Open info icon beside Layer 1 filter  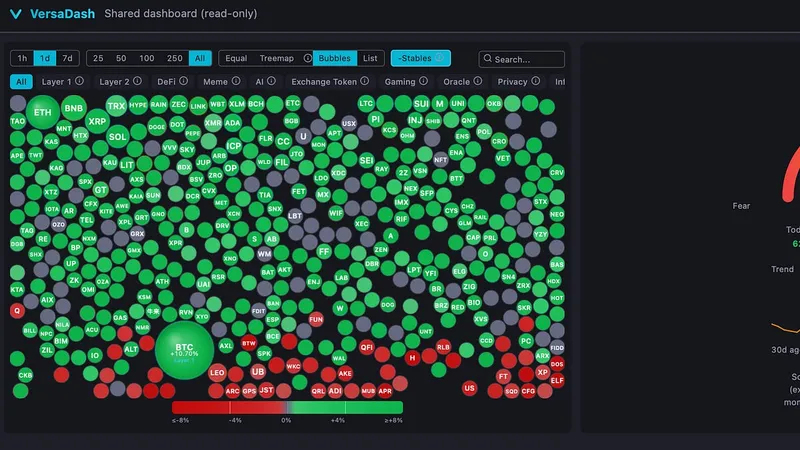(80, 81)
